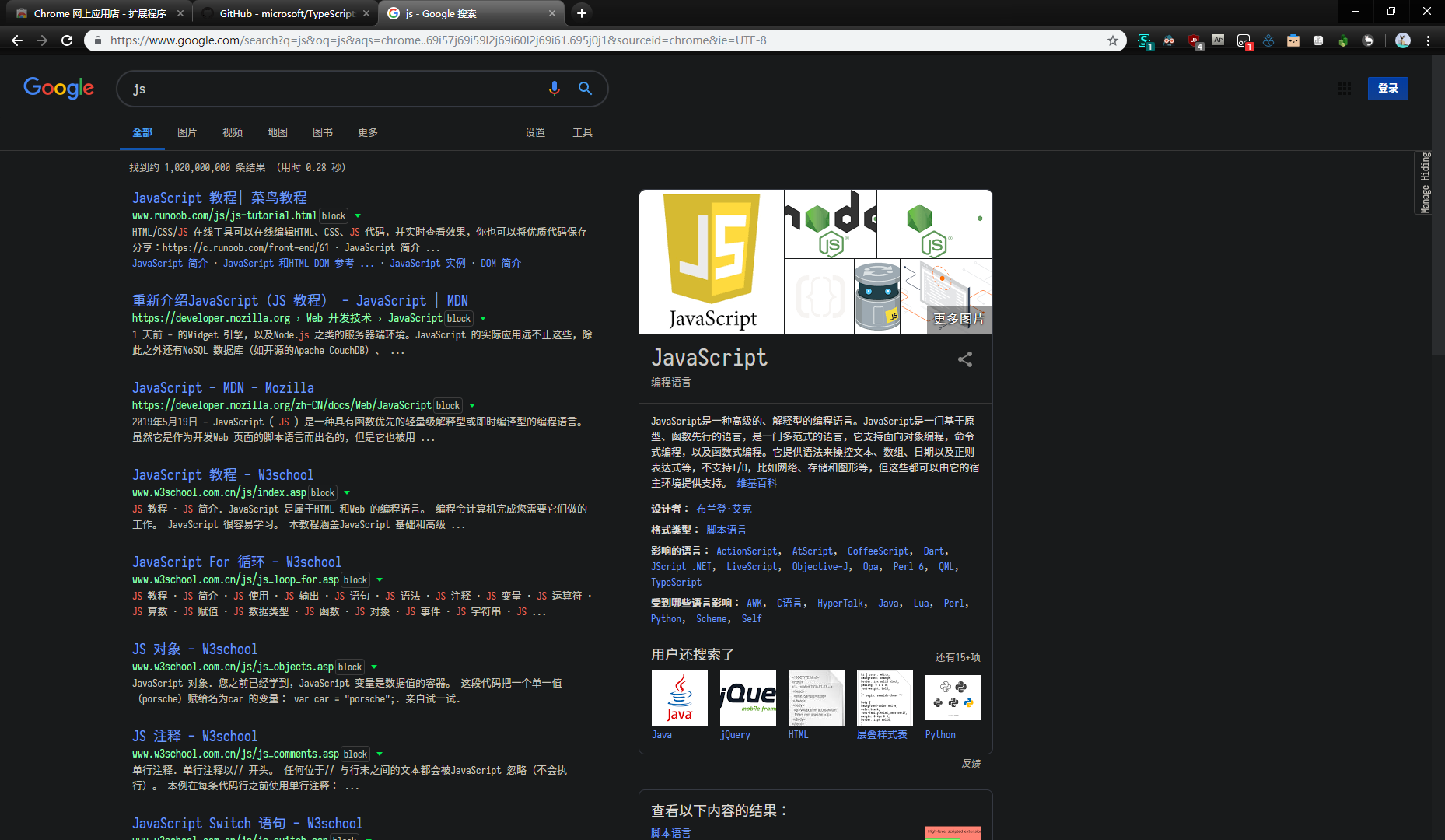Open the 设置 menu
The height and width of the screenshot is (840, 1445).
535,132
